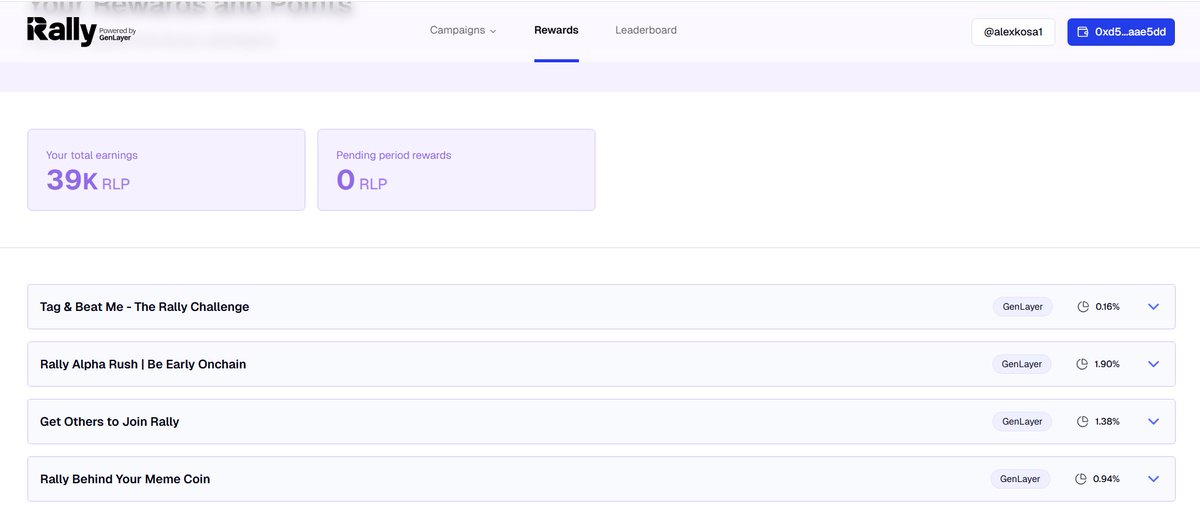Click pie chart icon in Tag & Beat Me row
The image size is (1200, 526).
1083,307
